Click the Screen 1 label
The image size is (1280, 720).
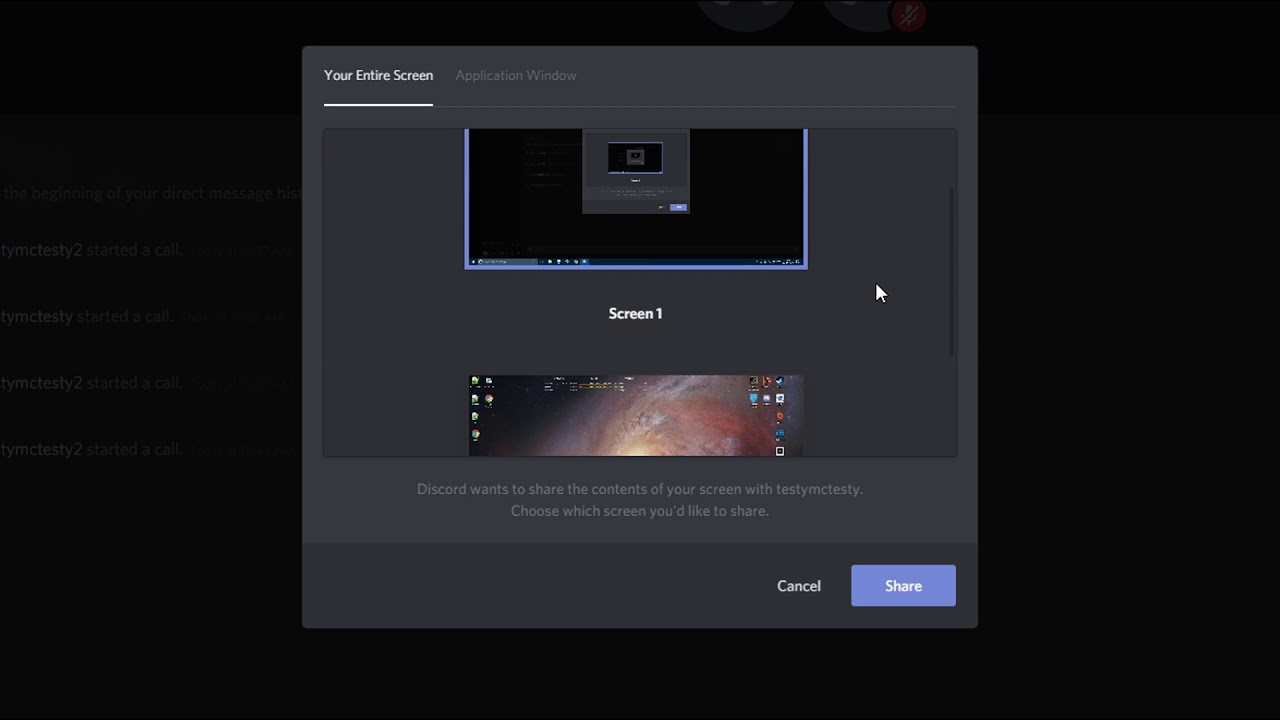click(x=636, y=313)
